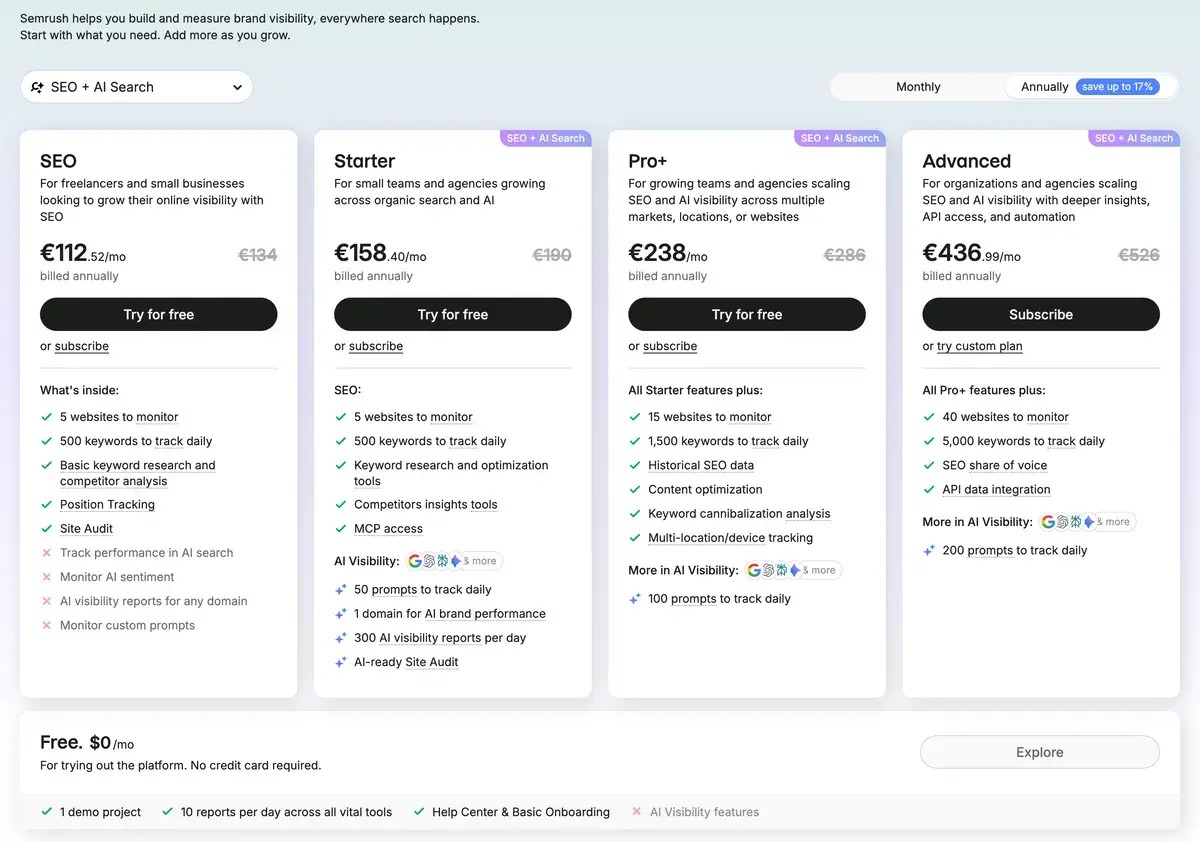Screen dimensions: 1200x842
Task: Click 'Multi-location/device tracking' feature
Action: pos(731,538)
